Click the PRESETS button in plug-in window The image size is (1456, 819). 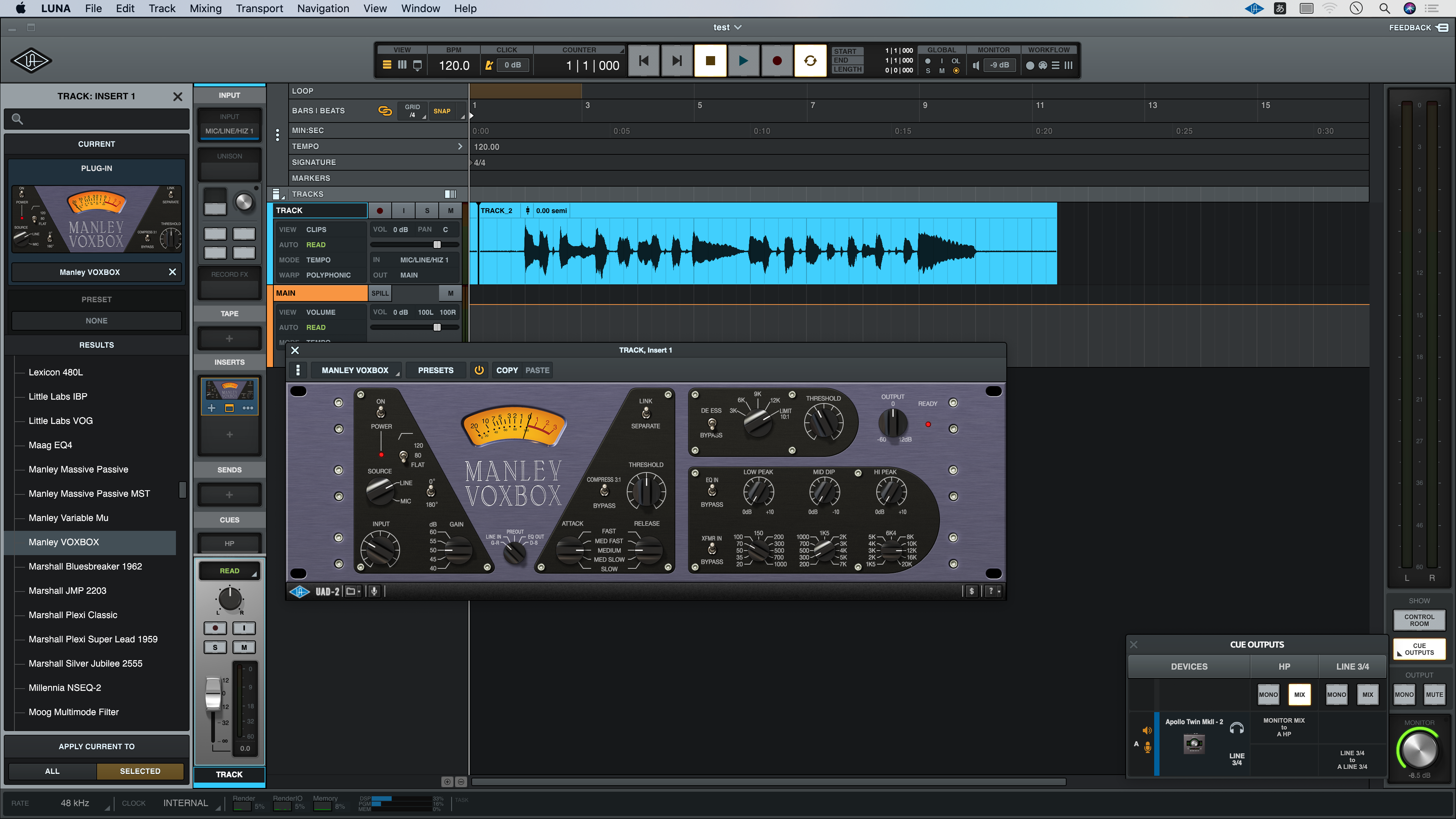click(x=435, y=370)
